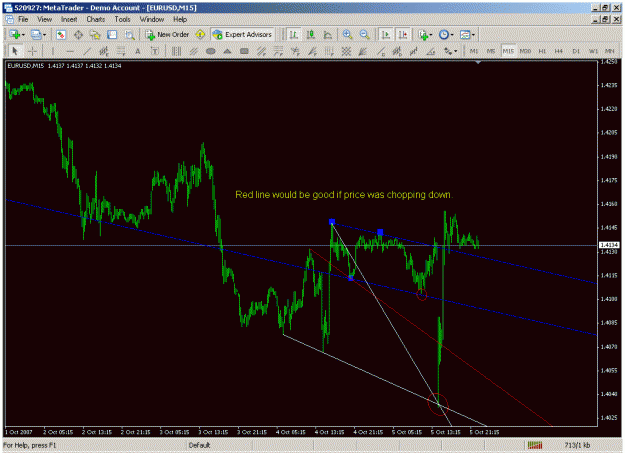Viewport: 625px width, 453px height.
Task: Open the Window menu
Action: (152, 19)
